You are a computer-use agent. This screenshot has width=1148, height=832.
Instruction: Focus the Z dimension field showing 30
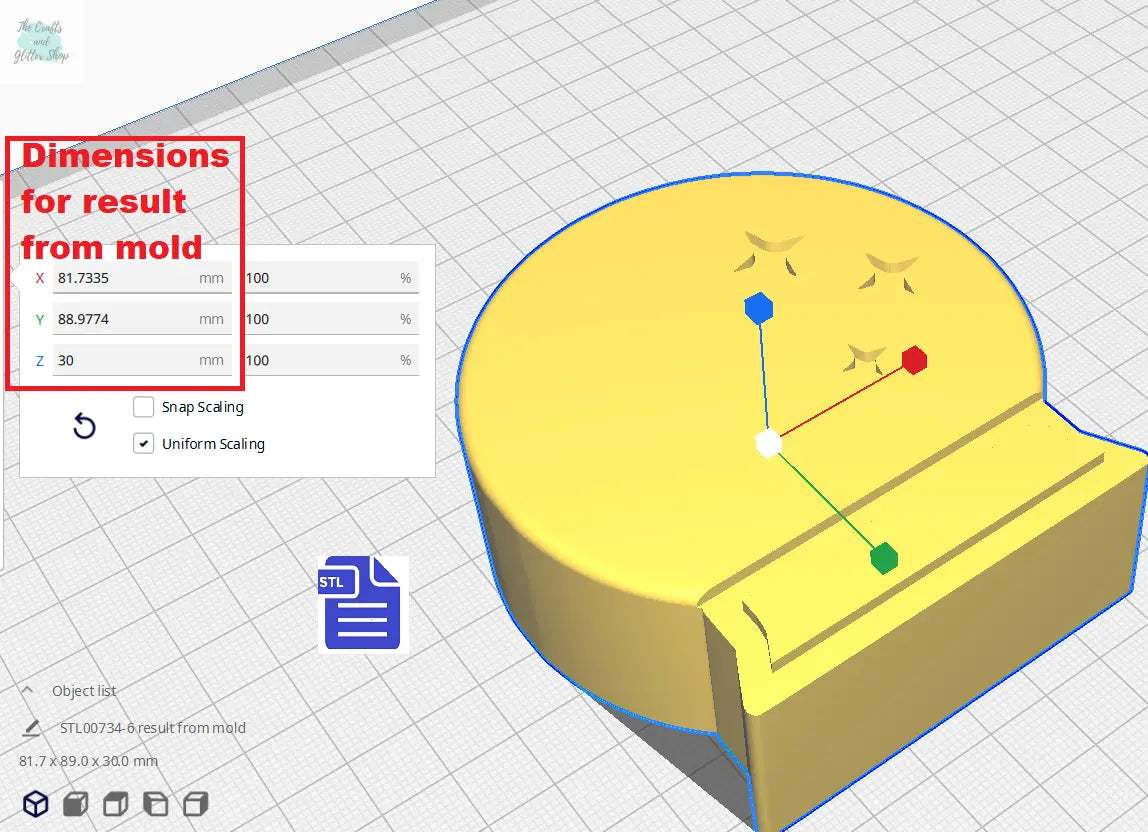coord(140,360)
